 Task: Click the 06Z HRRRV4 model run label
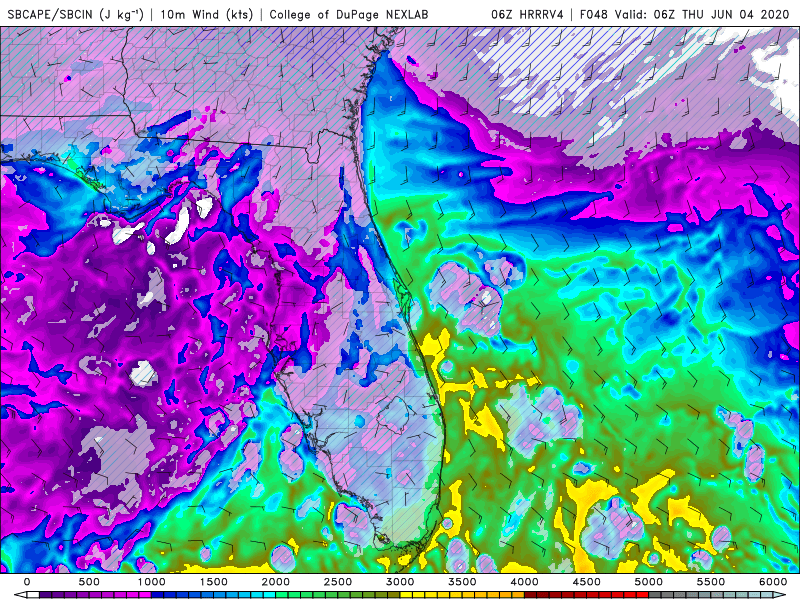pos(527,14)
